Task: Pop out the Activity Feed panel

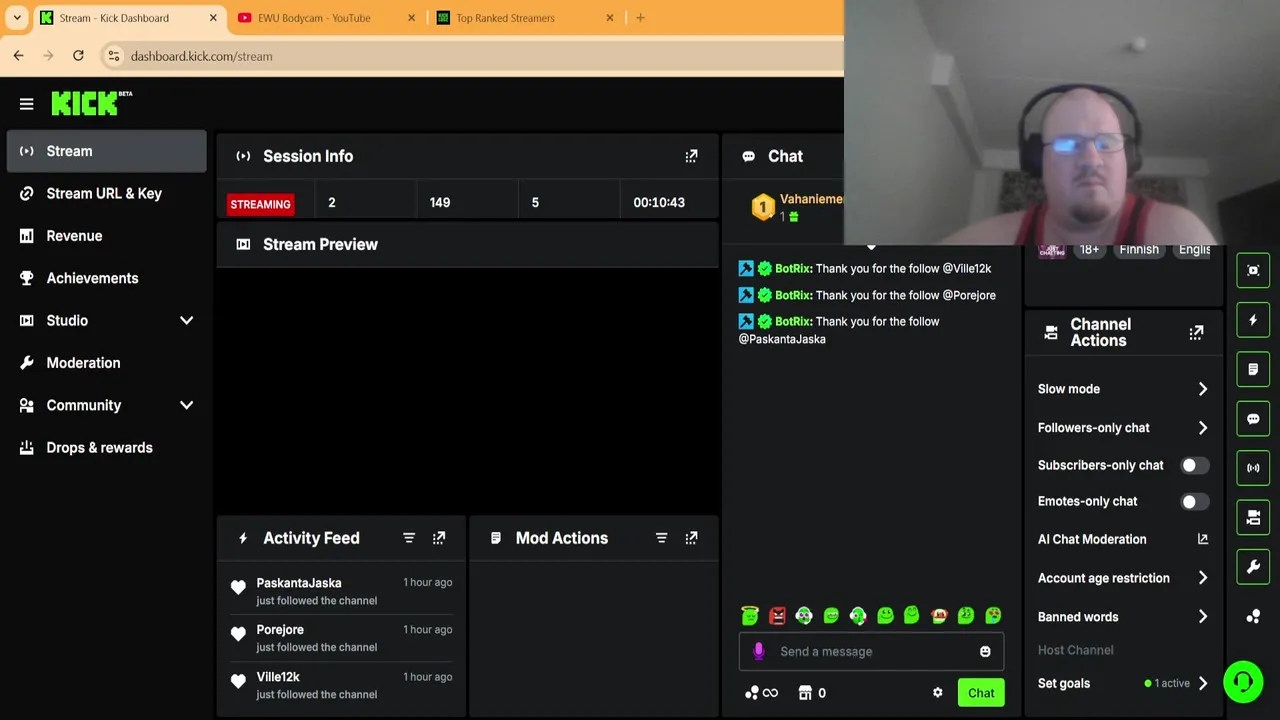Action: tap(439, 538)
